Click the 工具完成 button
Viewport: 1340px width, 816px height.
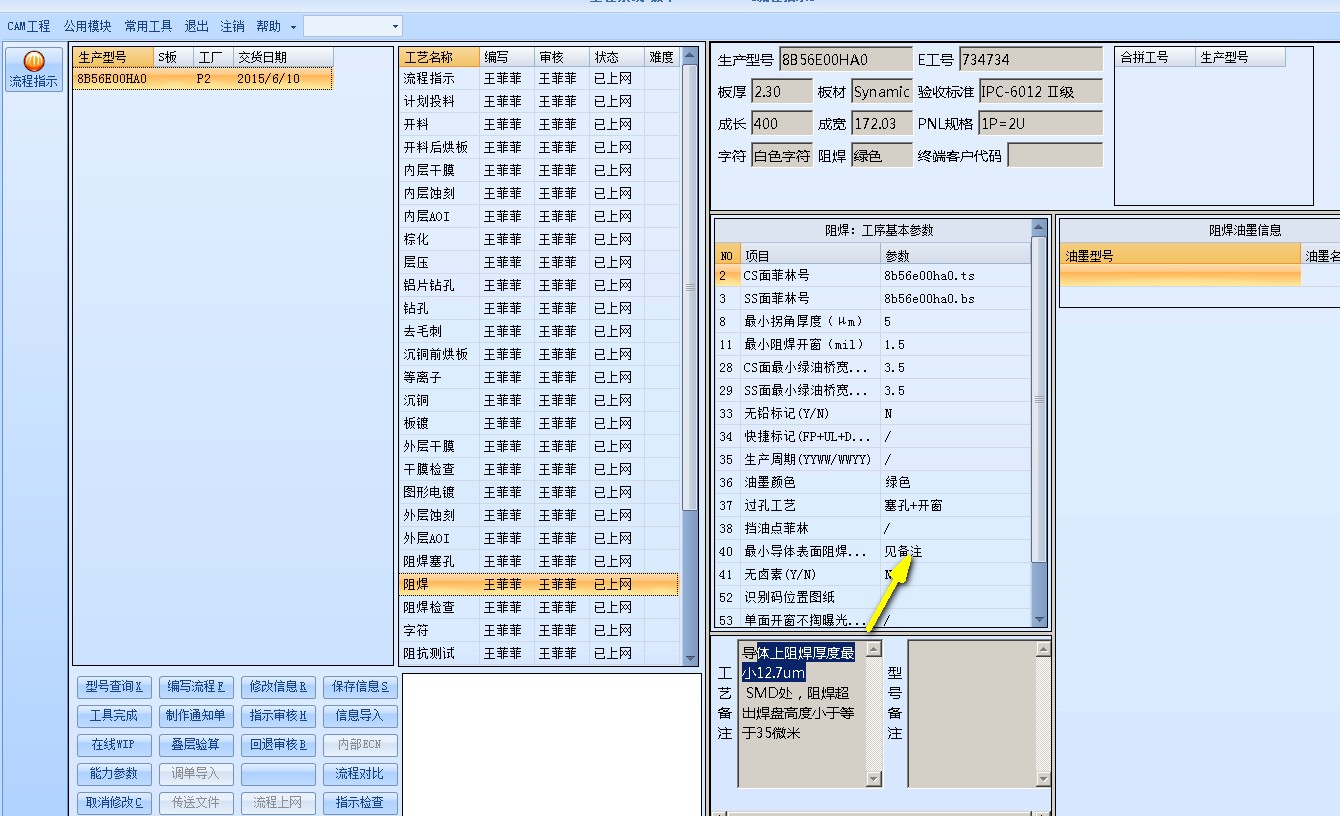(114, 716)
